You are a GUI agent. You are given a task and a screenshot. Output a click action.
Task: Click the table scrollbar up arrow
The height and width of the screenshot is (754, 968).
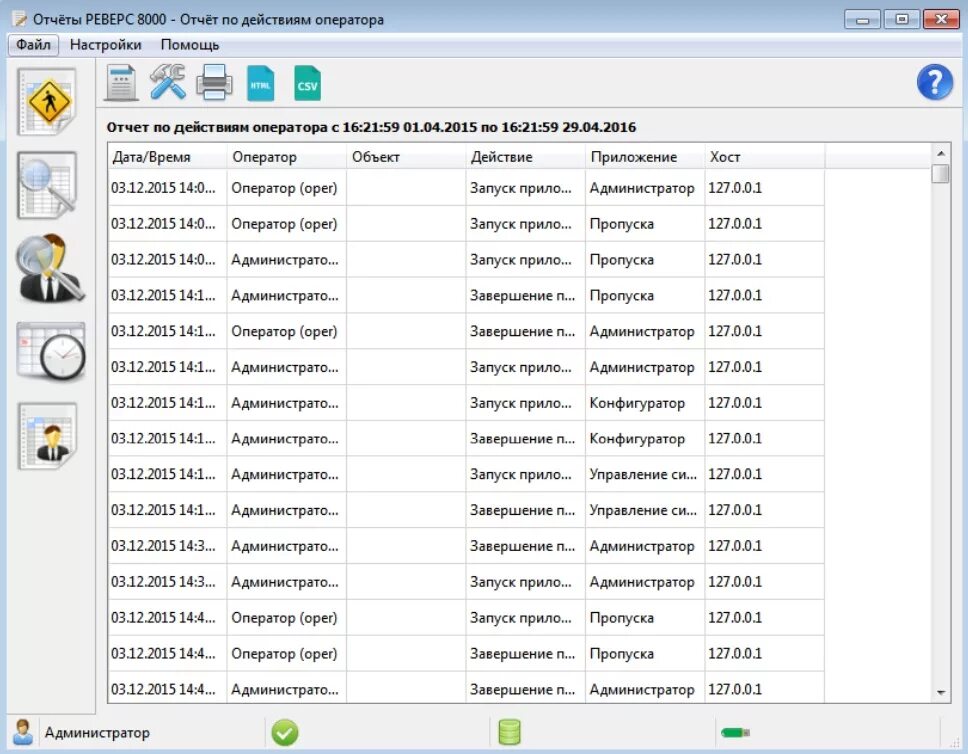[x=940, y=153]
